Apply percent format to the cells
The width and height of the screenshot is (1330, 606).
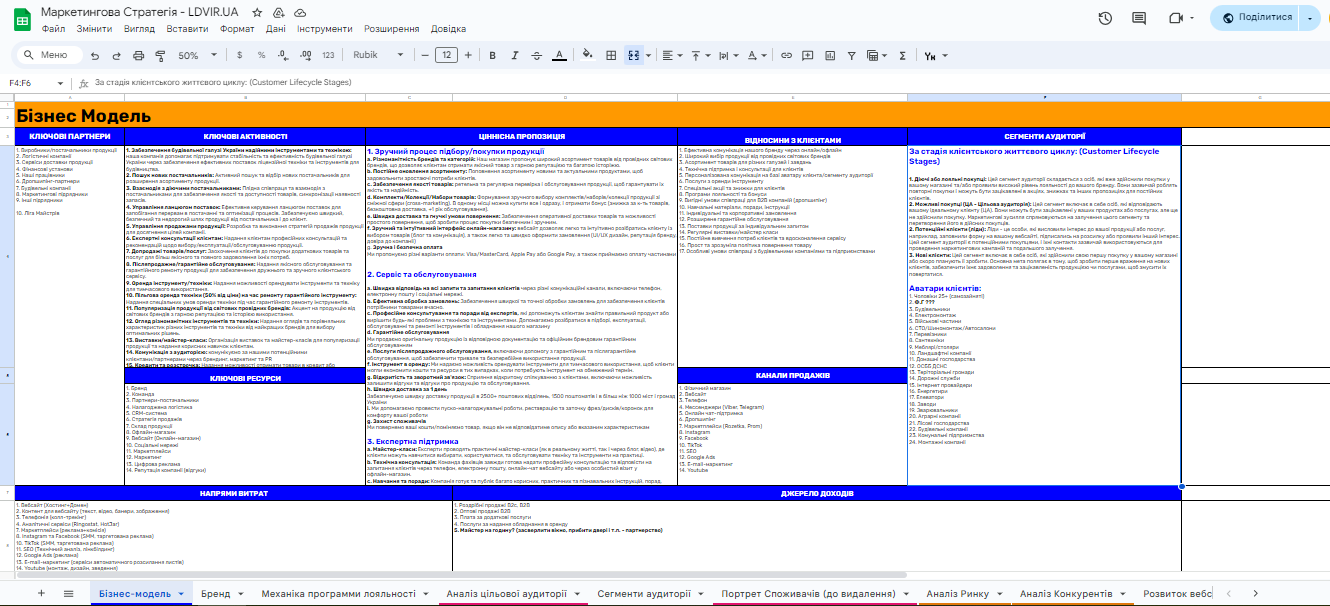coord(263,55)
